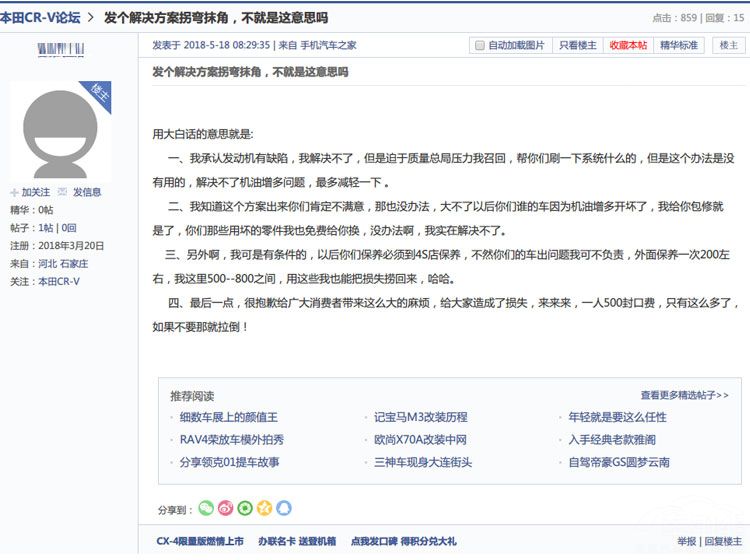Open recommended post 细数车展上的颜值王
Image resolution: width=750 pixels, height=560 pixels.
coord(228,417)
